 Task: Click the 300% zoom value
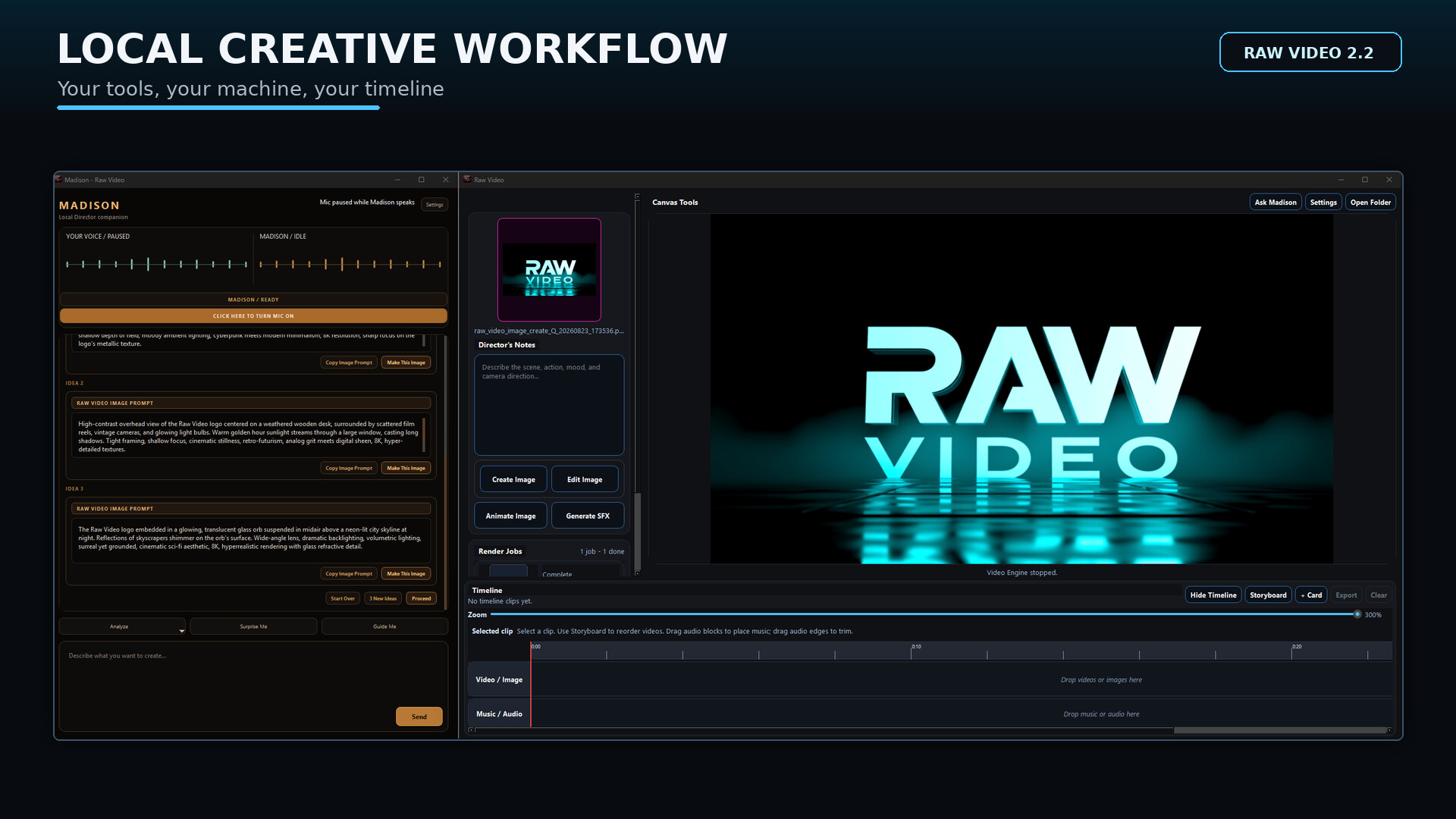point(1373,615)
